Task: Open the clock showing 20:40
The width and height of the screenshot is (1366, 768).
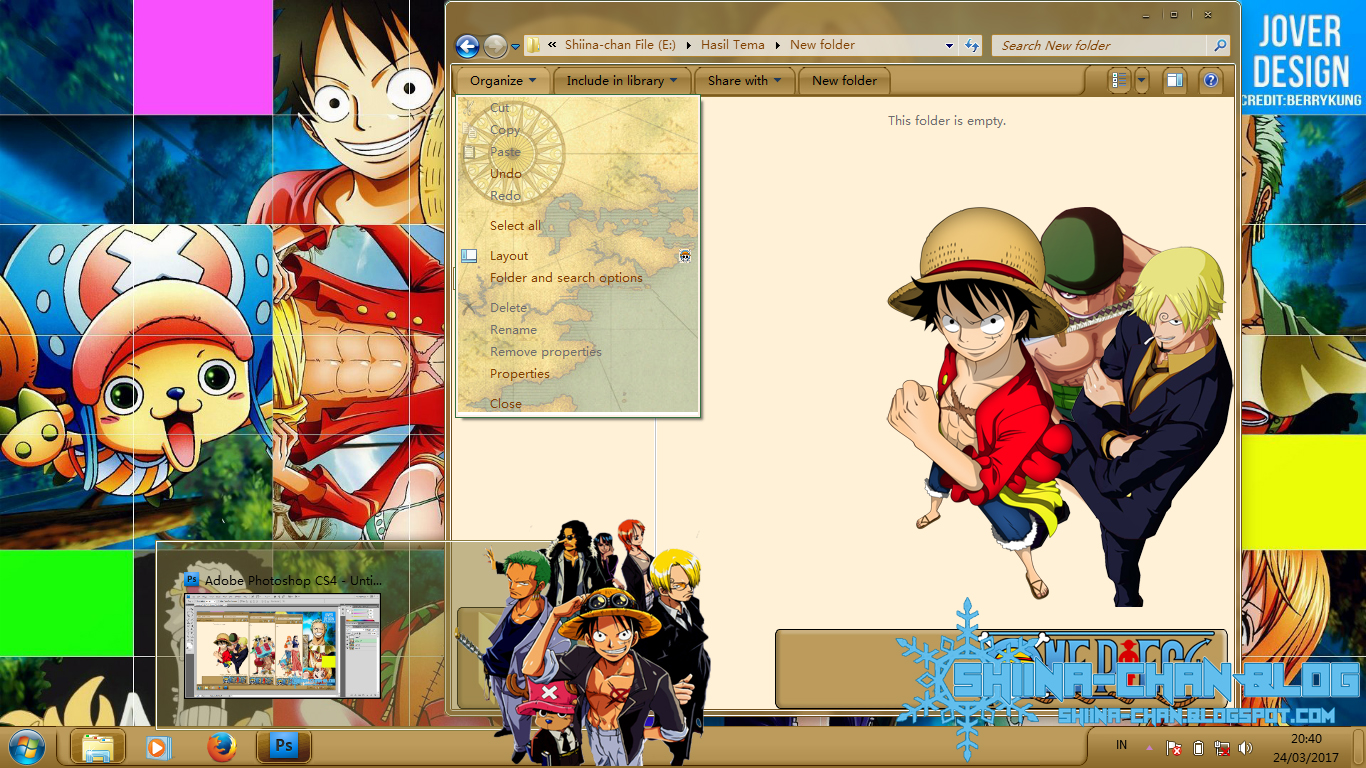Action: (x=1306, y=747)
